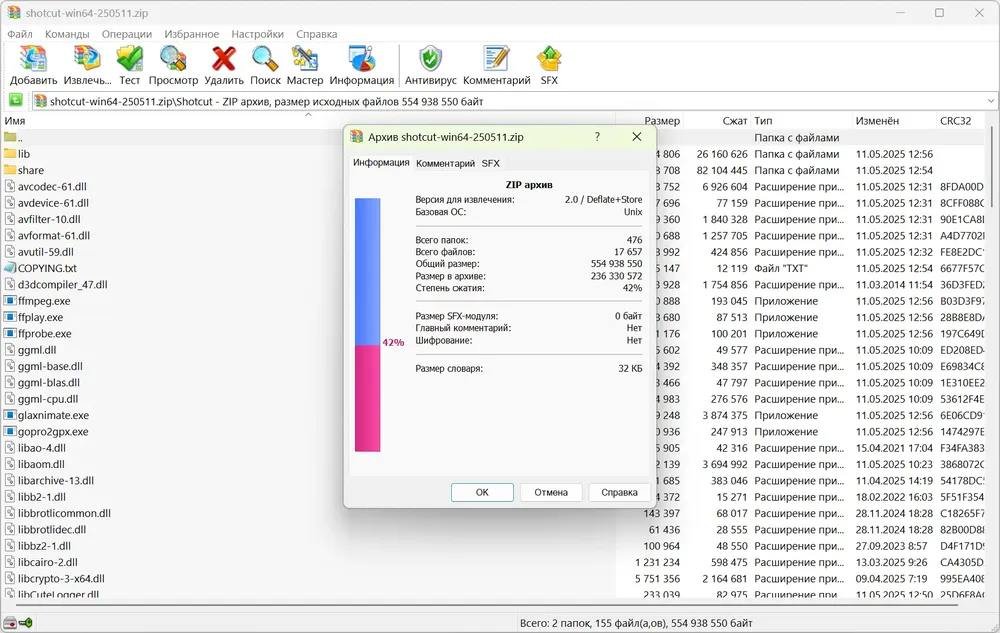
Task: Go up one folder with green arrow
Action: click(x=15, y=101)
